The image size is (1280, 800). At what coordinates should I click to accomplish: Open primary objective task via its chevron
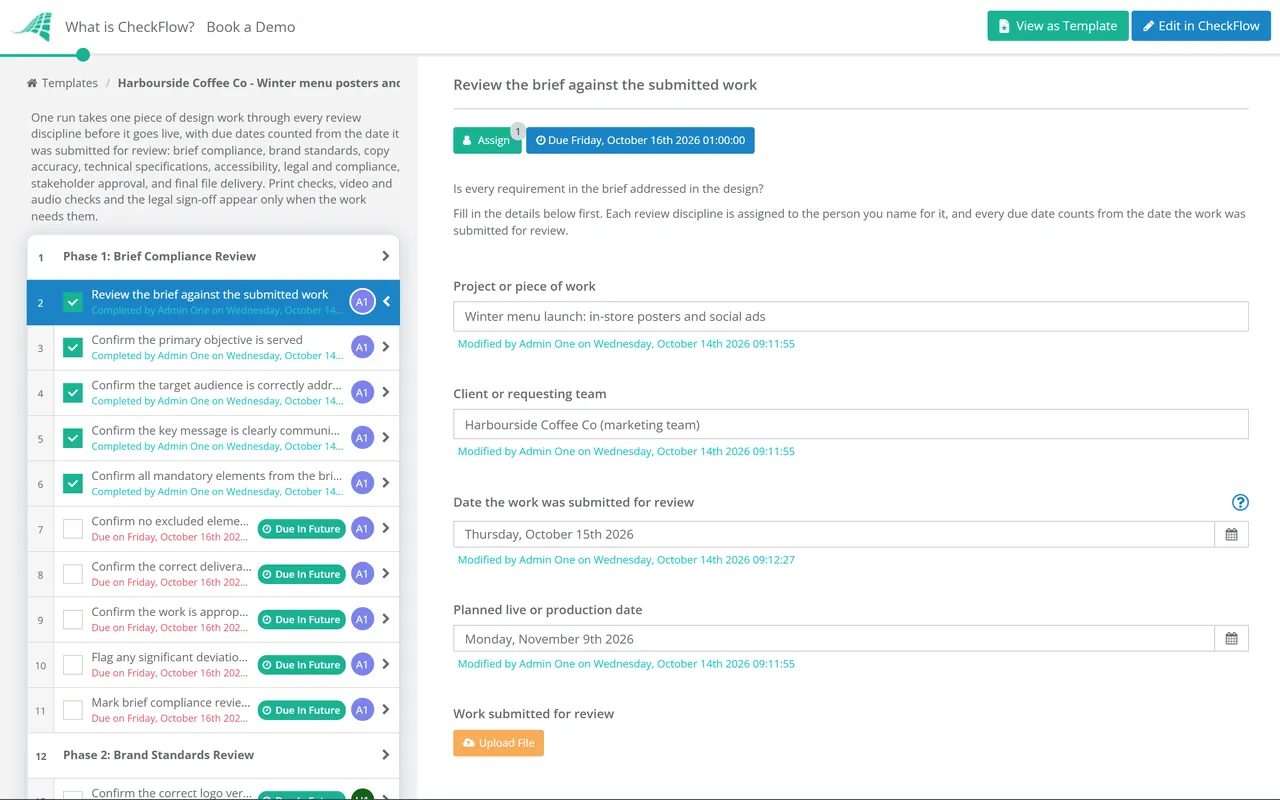pyautogui.click(x=386, y=347)
